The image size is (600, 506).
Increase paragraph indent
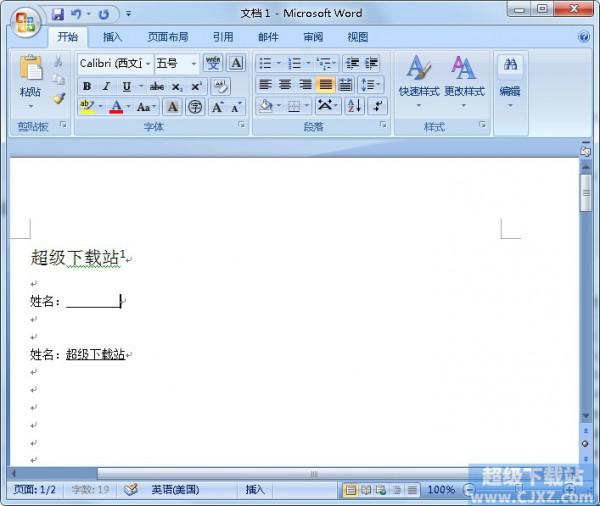[x=371, y=63]
